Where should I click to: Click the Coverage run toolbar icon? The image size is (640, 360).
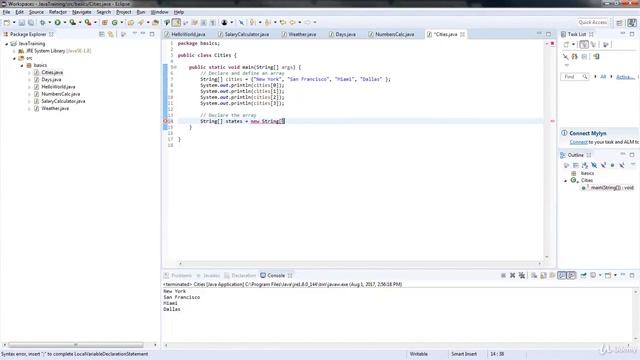point(73,22)
